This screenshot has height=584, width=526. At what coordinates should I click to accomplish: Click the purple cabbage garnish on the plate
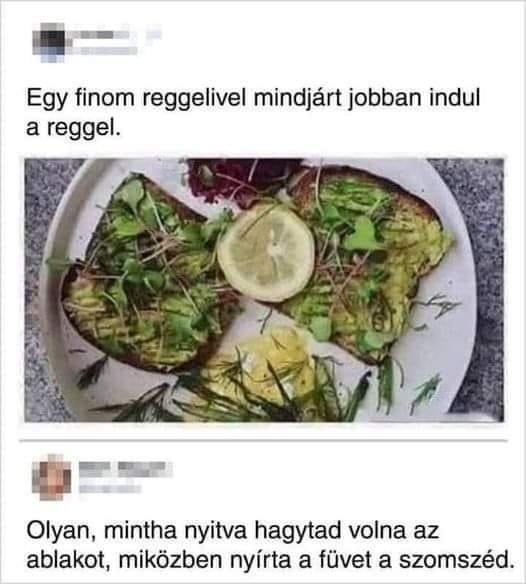tap(242, 178)
